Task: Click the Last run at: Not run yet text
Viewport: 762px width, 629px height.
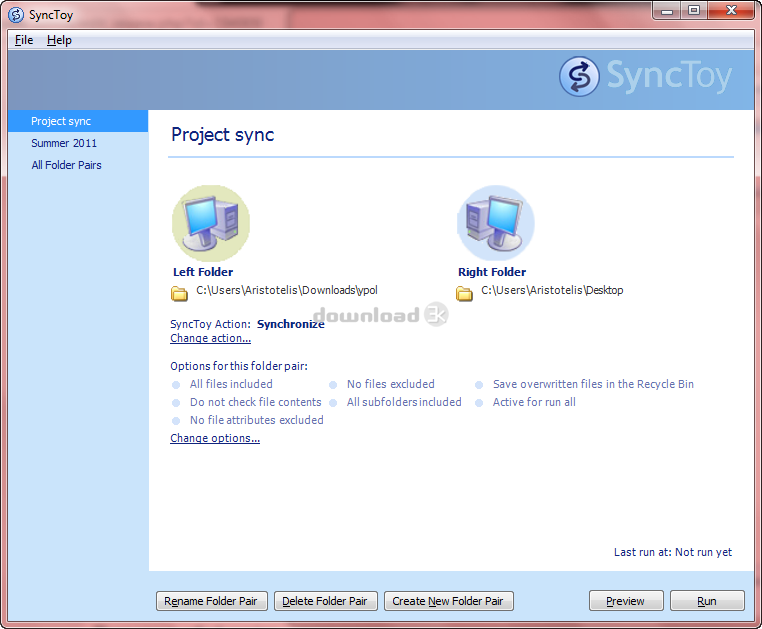Action: 673,552
